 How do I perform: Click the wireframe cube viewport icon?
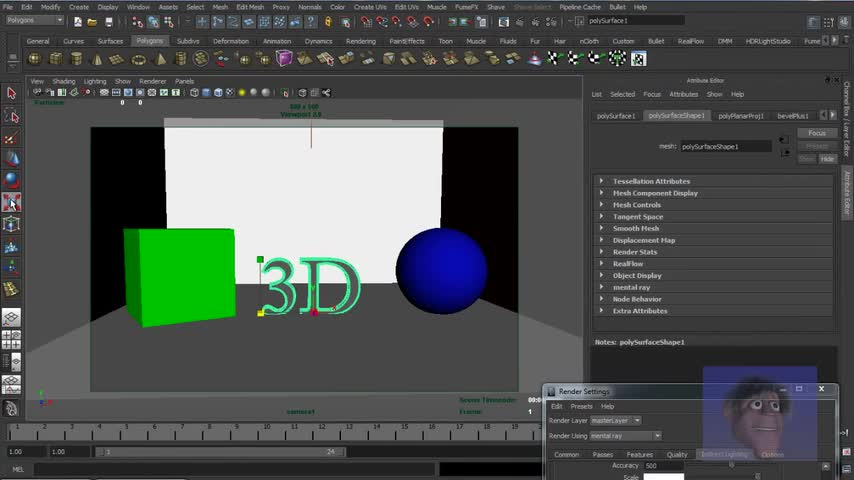click(x=194, y=93)
